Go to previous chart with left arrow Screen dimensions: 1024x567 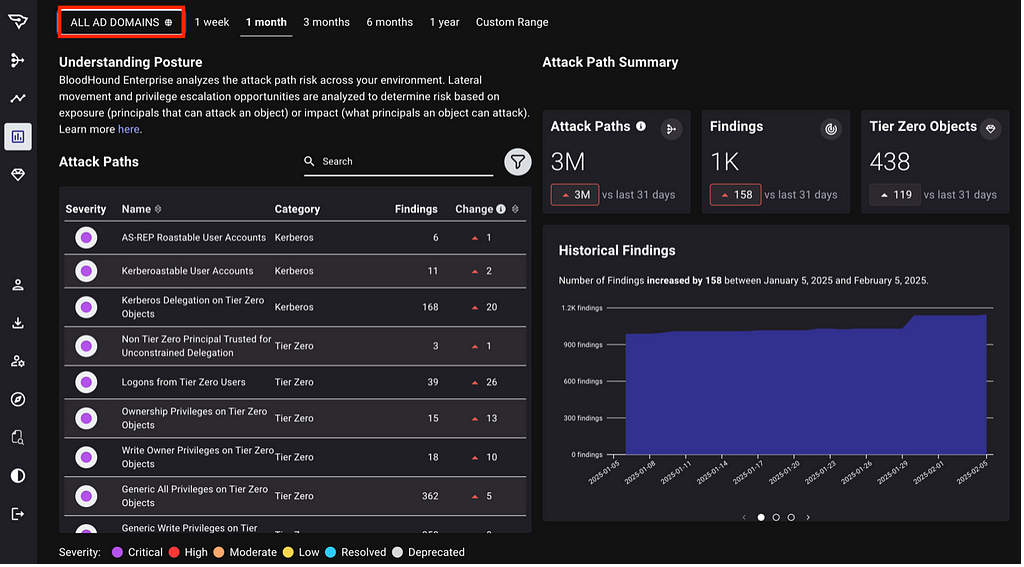point(744,517)
